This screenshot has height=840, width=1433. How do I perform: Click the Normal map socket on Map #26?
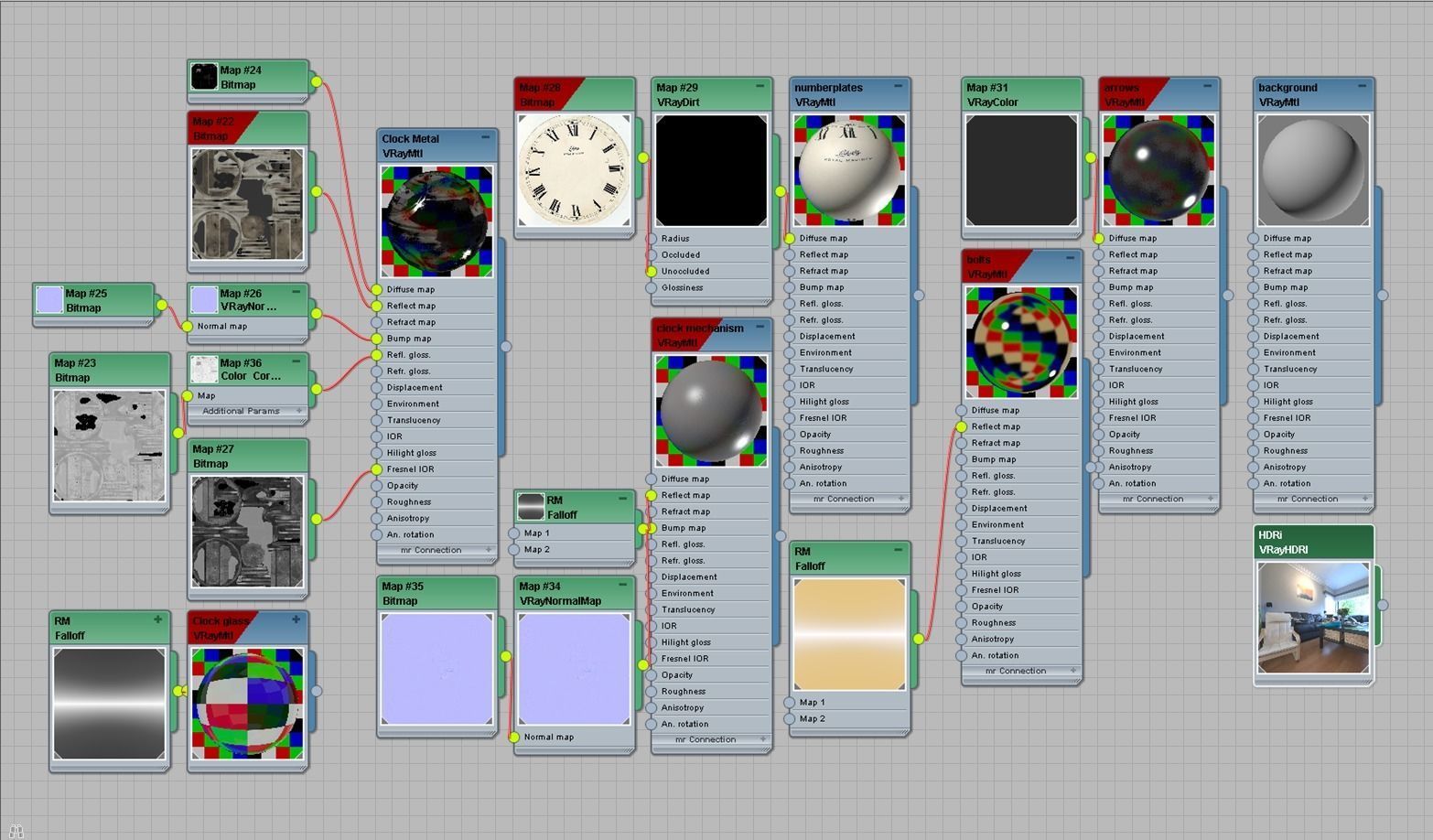188,327
